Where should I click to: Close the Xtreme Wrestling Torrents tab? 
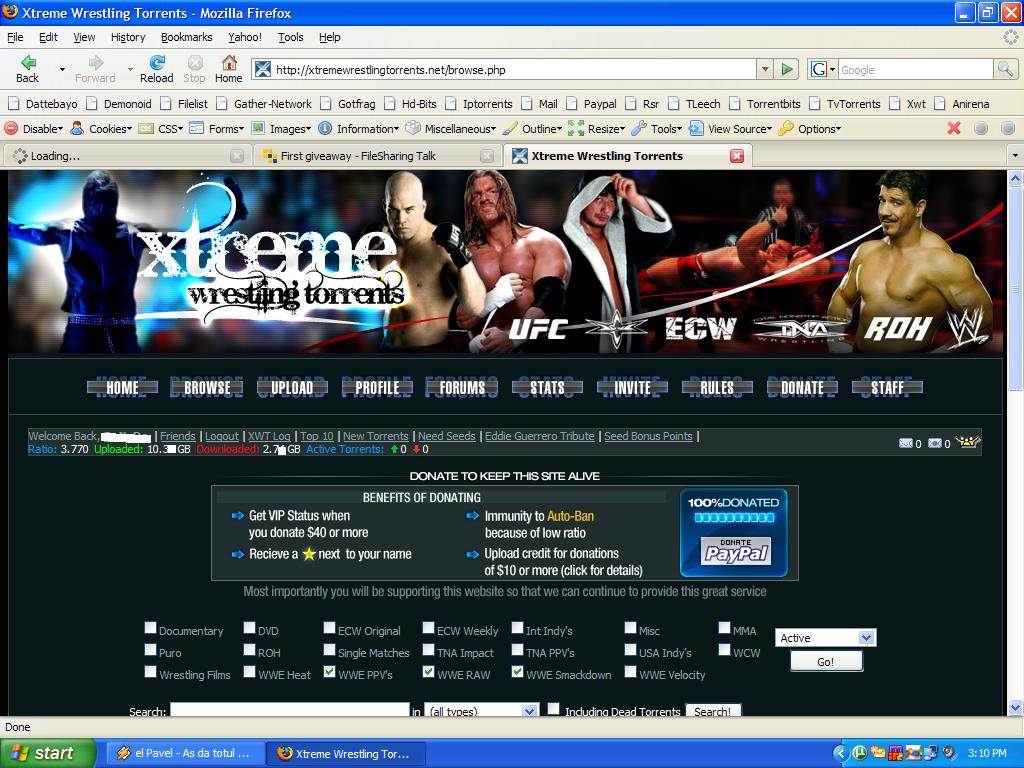click(x=737, y=156)
